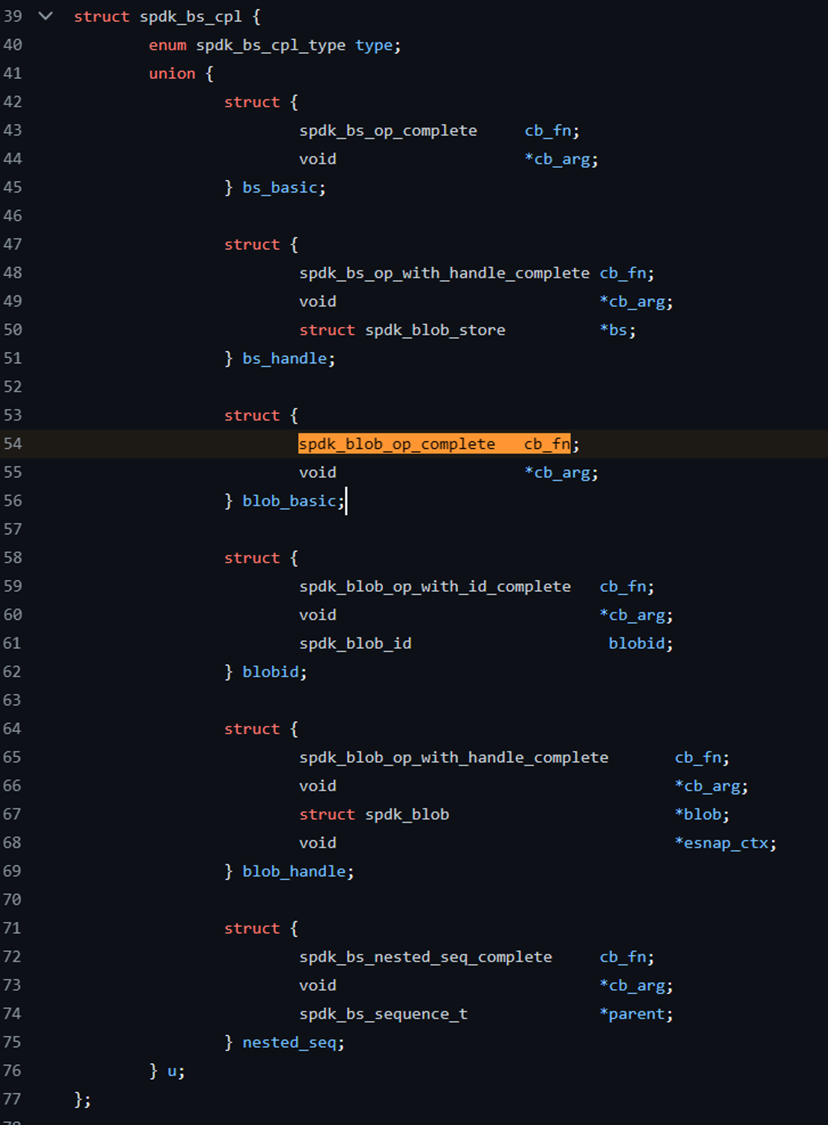Click the *blob pointer member

click(x=698, y=814)
